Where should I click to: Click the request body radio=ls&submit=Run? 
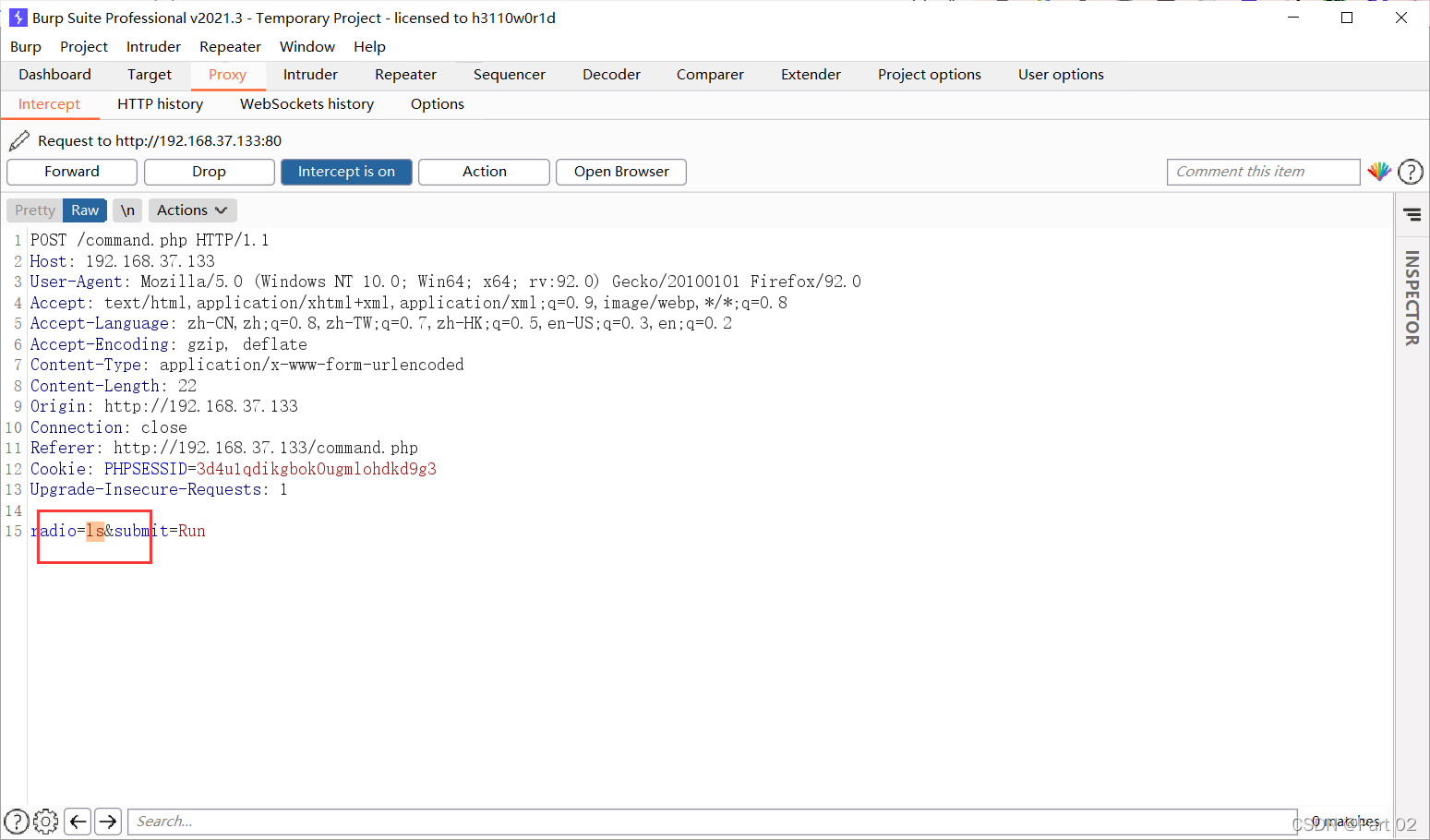118,531
